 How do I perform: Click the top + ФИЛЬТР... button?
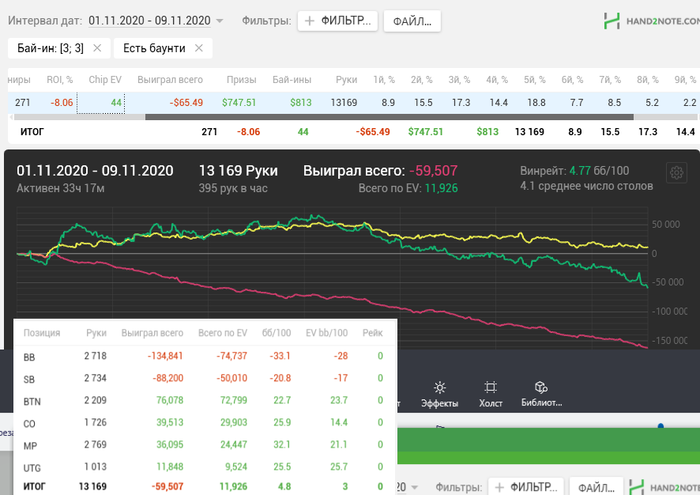point(338,21)
